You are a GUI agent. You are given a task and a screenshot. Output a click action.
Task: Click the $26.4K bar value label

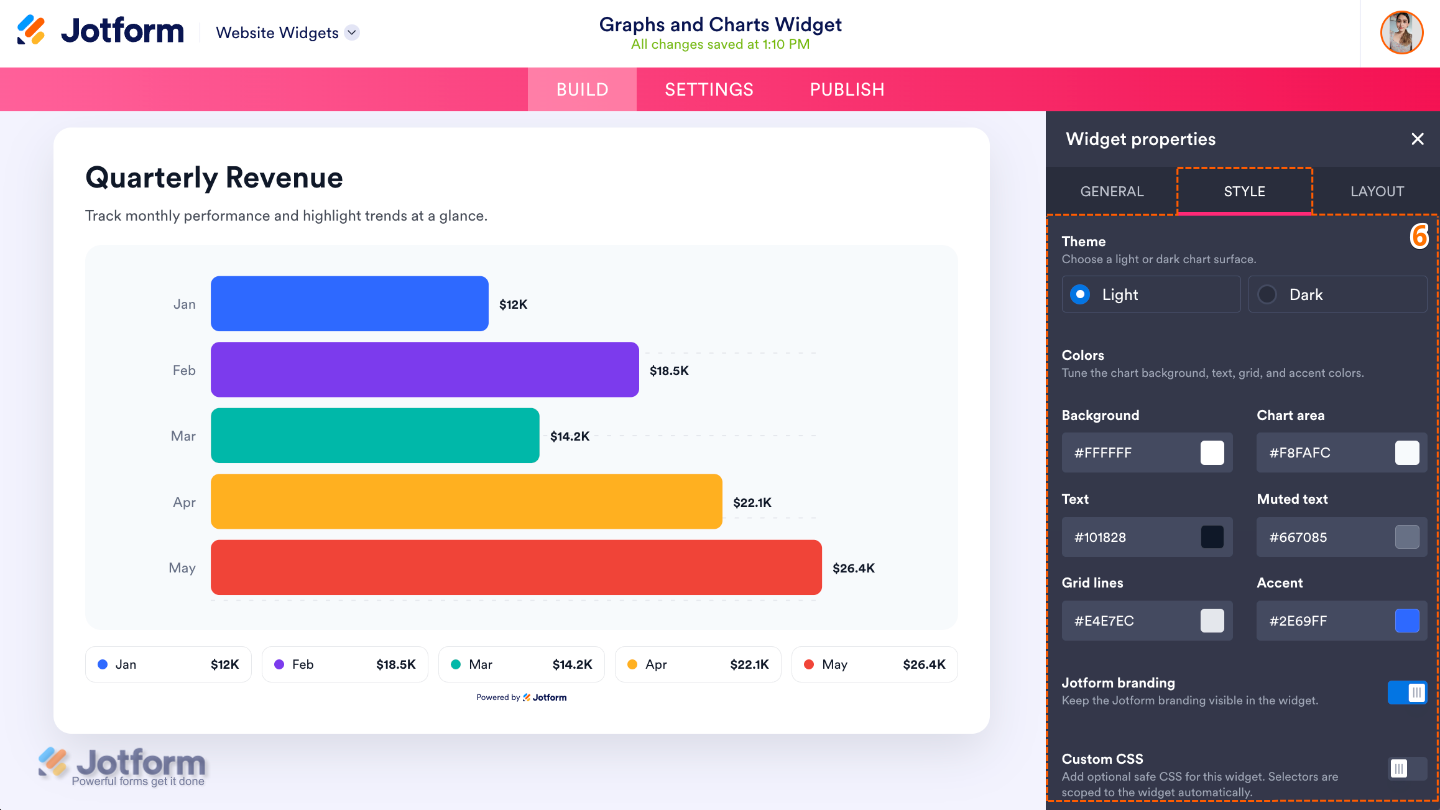pos(854,568)
